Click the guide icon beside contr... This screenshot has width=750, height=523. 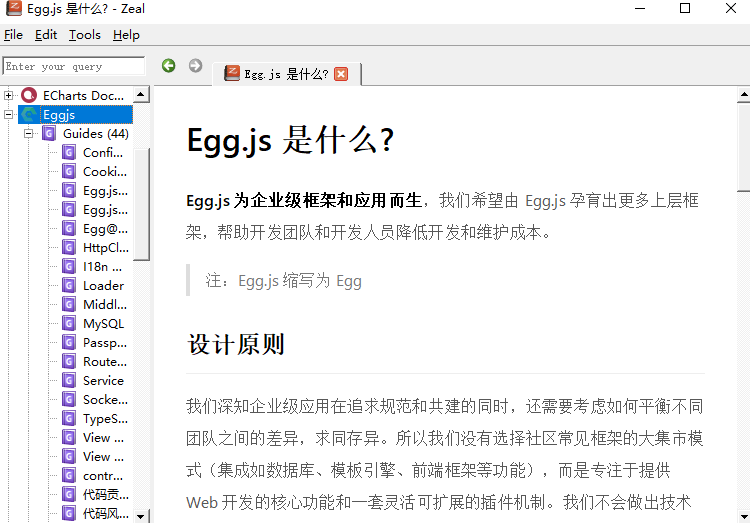point(69,476)
